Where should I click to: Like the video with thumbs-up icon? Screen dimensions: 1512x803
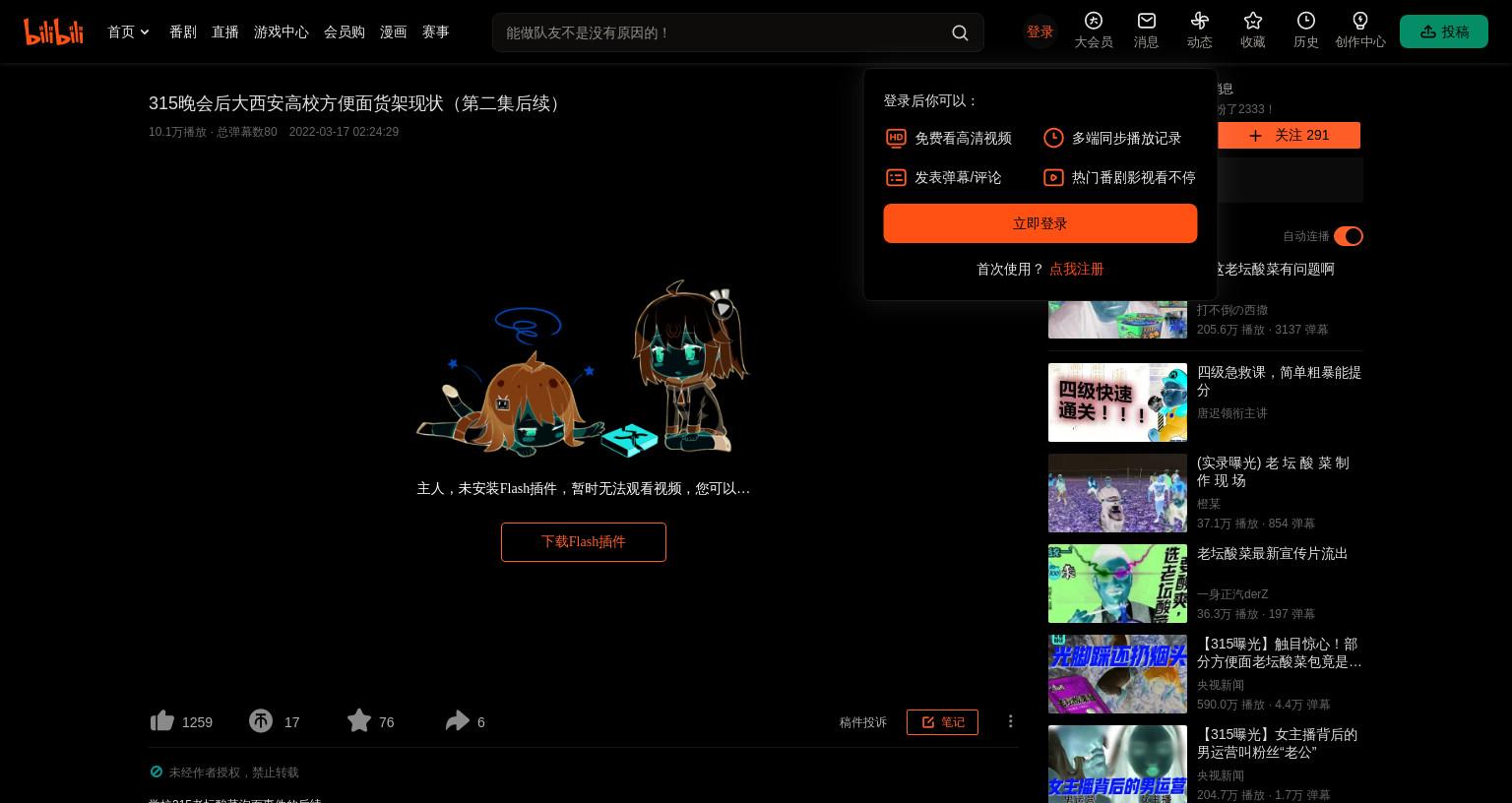162,721
